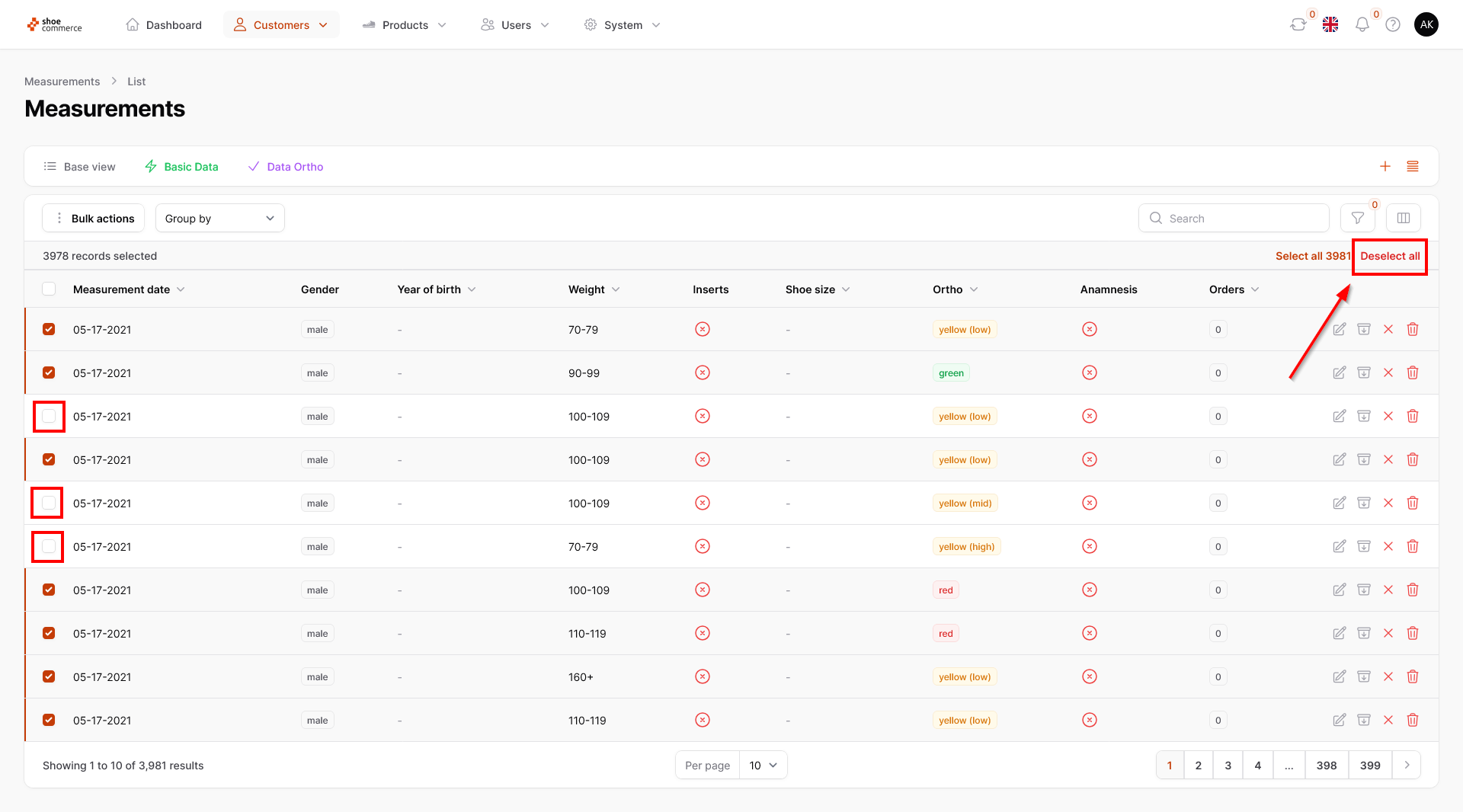The image size is (1463, 812).
Task: Click the orange plus icon to add view
Action: point(1385,167)
